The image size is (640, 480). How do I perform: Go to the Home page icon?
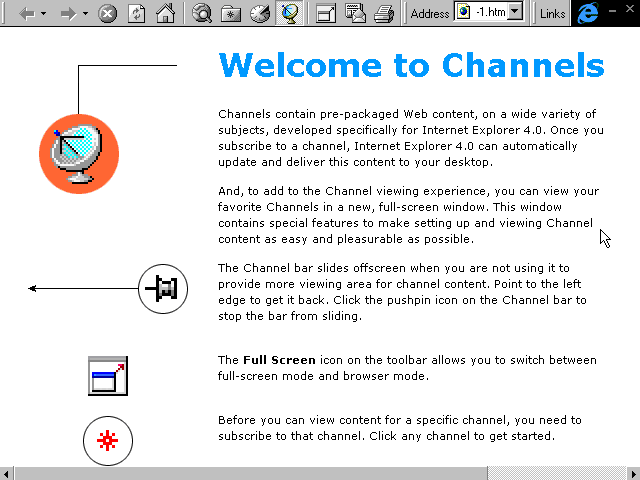click(166, 13)
